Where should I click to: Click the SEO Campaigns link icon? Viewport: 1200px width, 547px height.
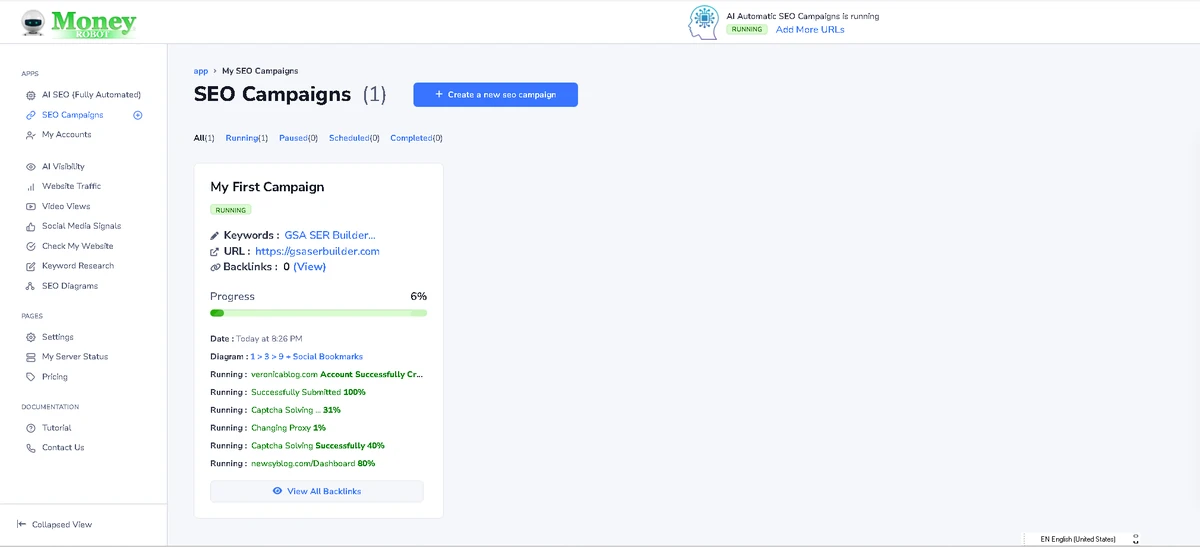tap(31, 115)
